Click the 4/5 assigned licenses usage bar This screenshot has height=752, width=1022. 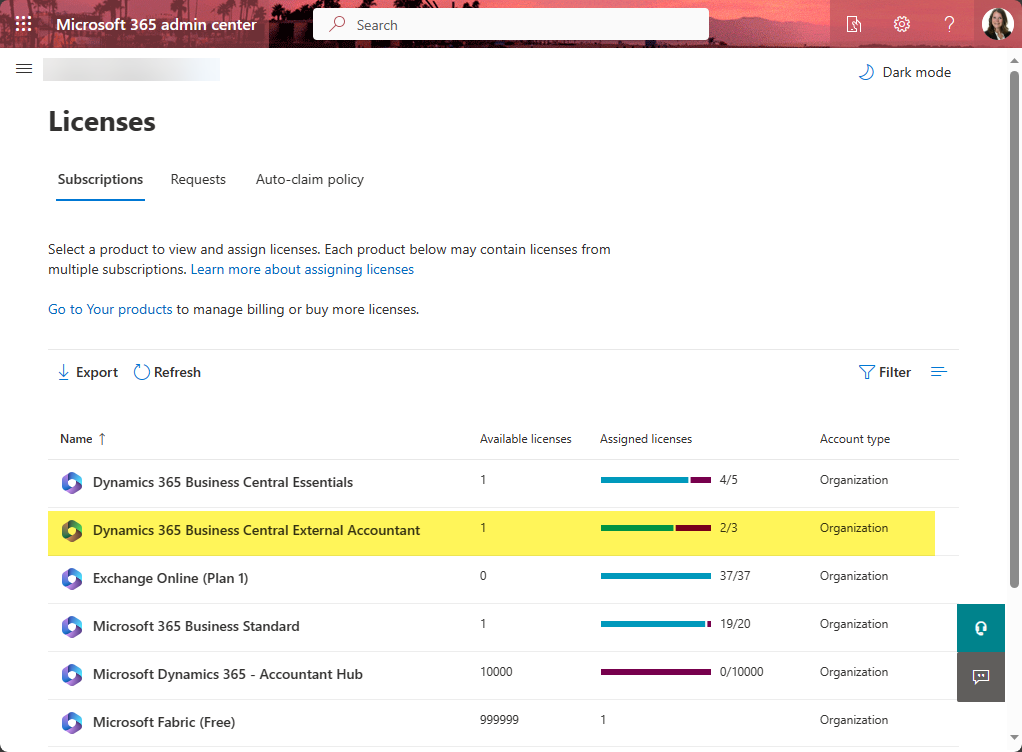coord(656,480)
